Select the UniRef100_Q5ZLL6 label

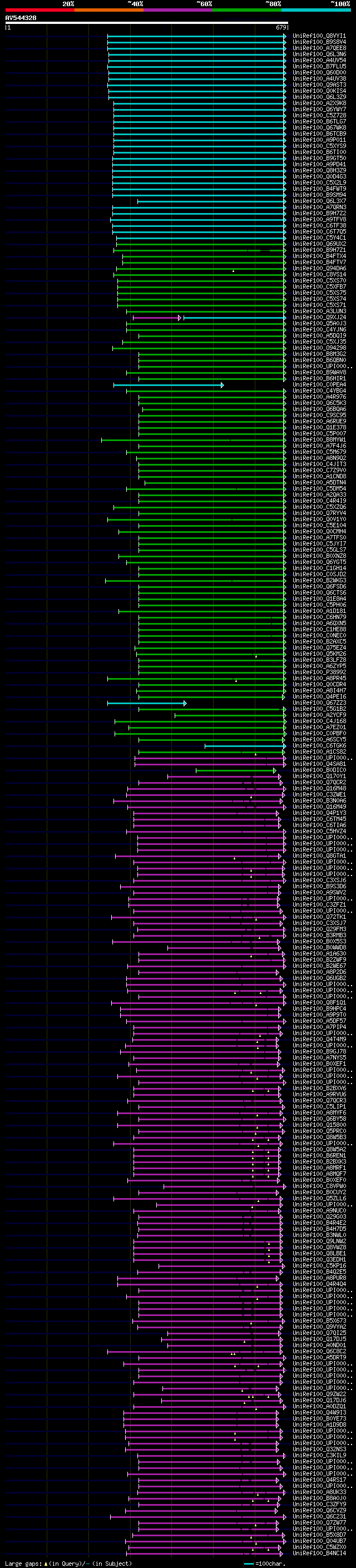tap(319, 1198)
